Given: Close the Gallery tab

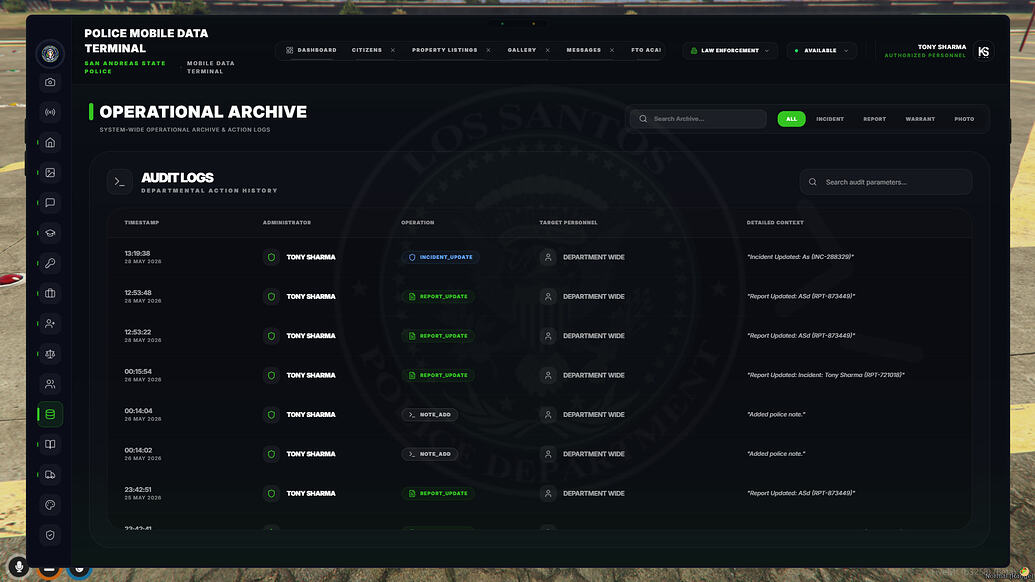Looking at the screenshot, I should coord(547,50).
